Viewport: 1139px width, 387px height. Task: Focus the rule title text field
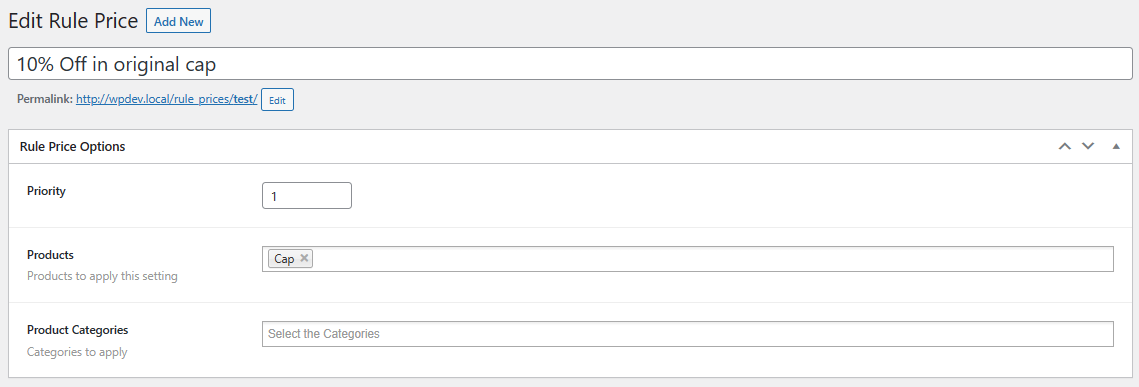click(570, 64)
